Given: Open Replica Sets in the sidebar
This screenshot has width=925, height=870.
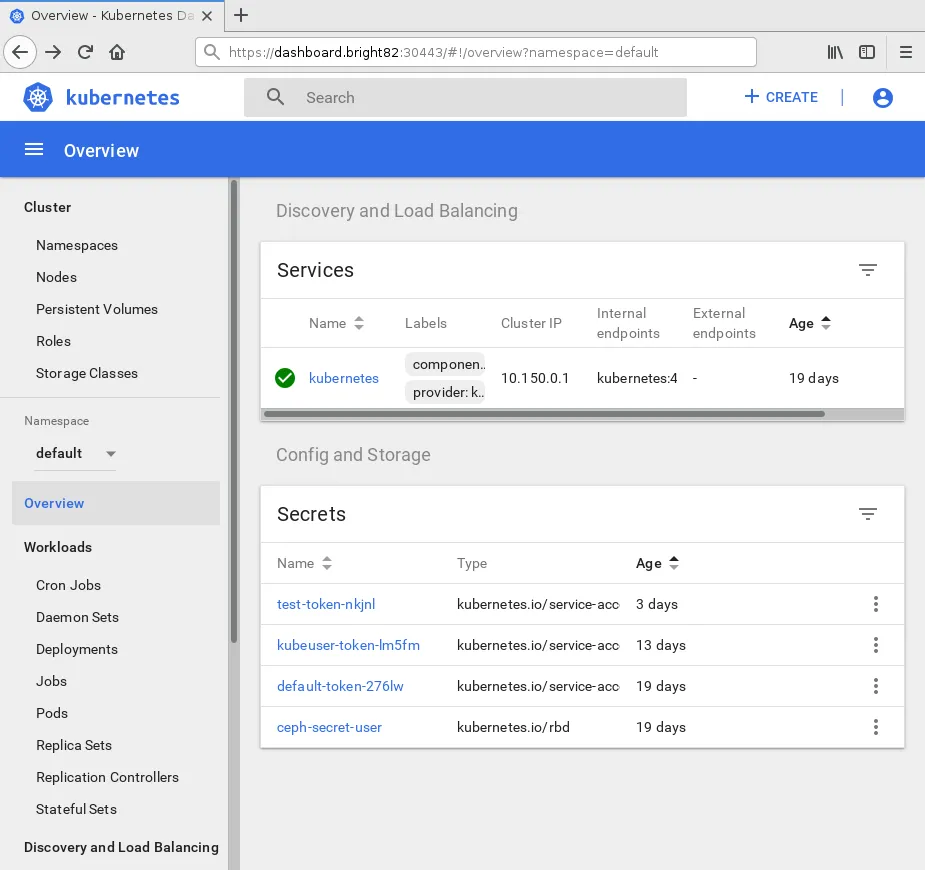Looking at the screenshot, I should point(74,745).
